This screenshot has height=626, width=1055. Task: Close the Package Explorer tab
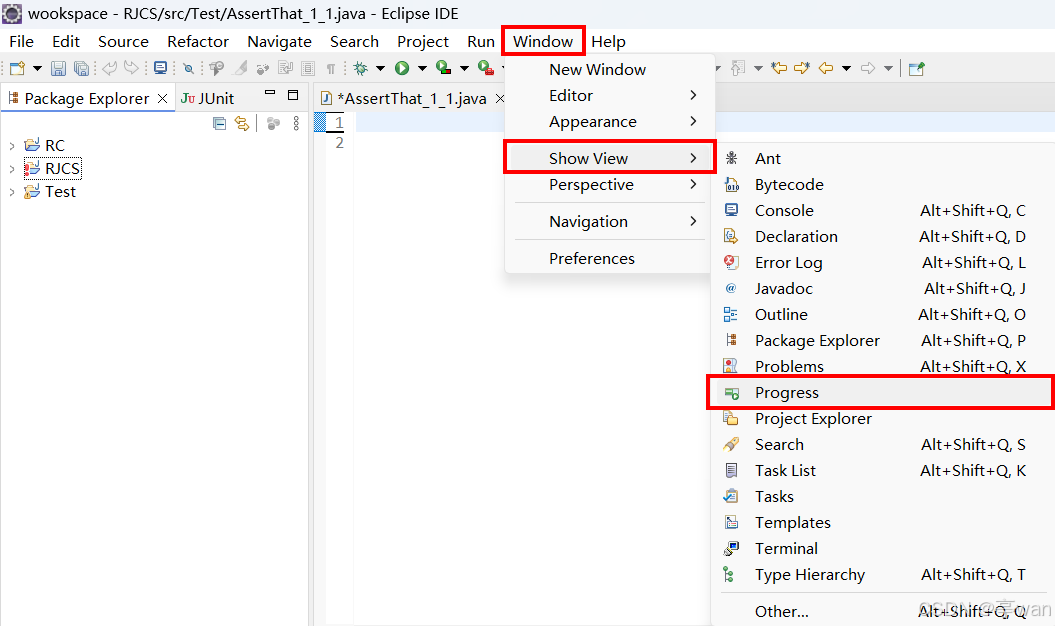[x=162, y=98]
